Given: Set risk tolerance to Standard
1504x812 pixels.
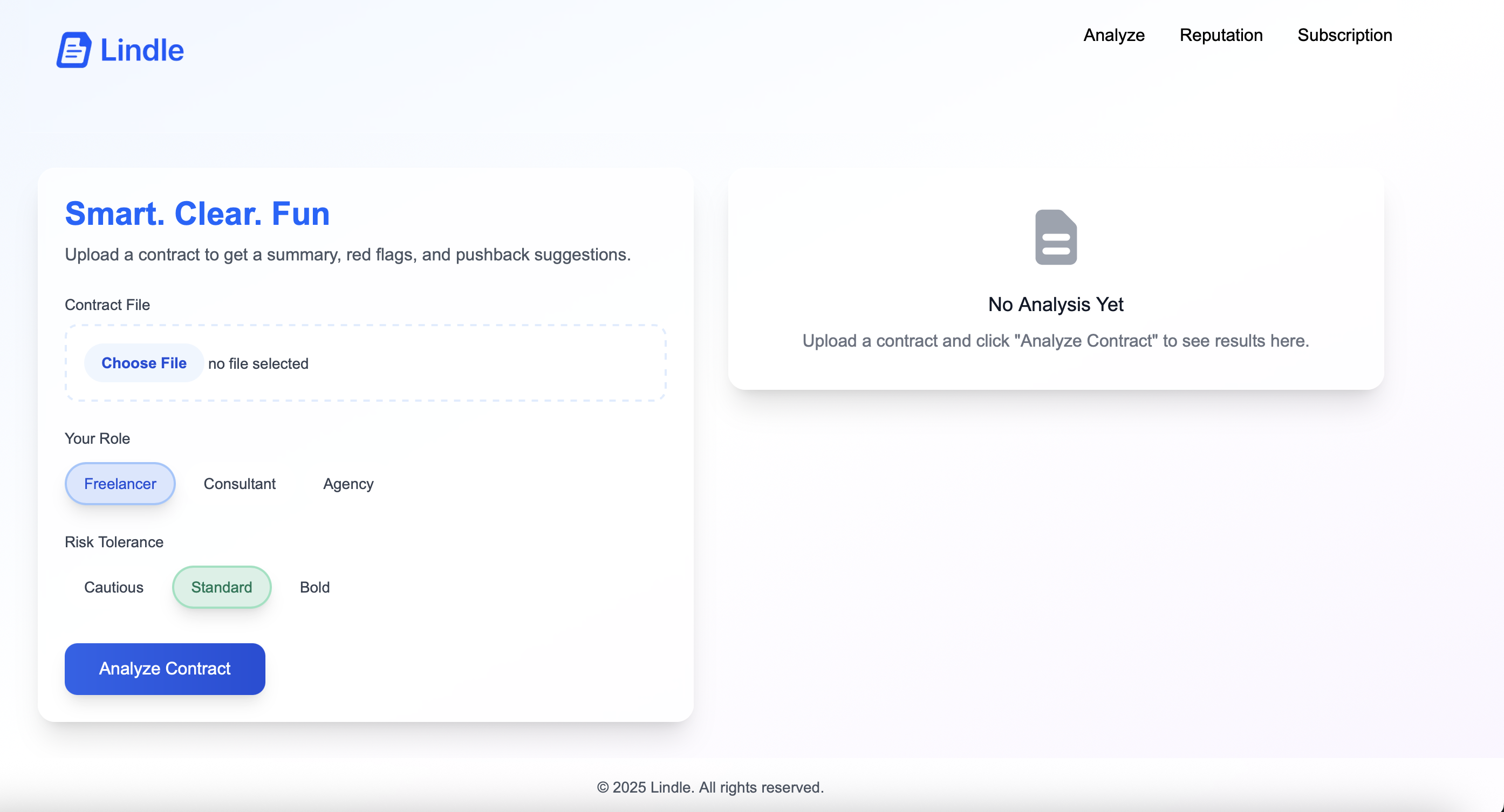Looking at the screenshot, I should [221, 587].
